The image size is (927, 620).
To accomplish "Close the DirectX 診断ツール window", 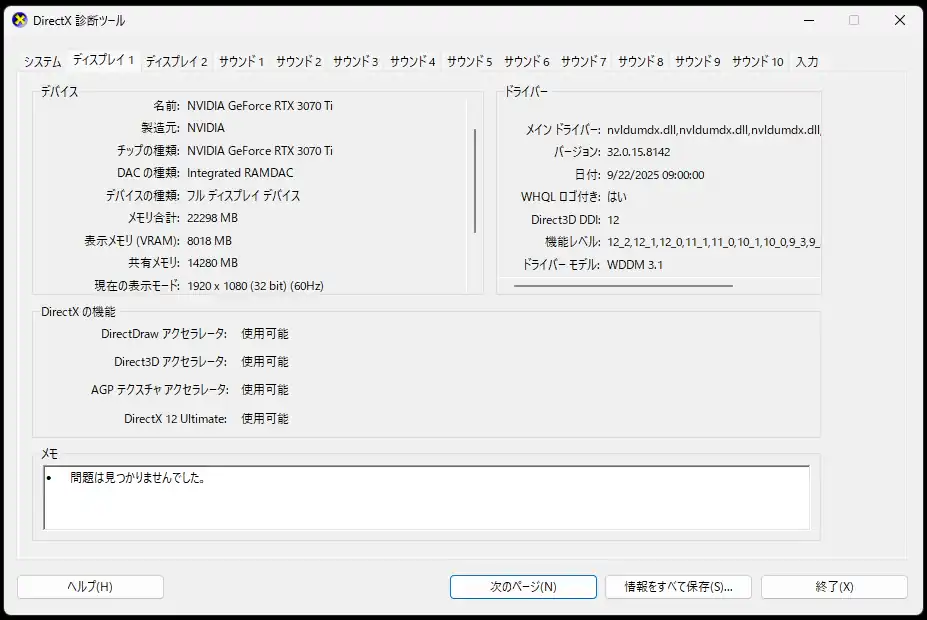I will point(899,20).
